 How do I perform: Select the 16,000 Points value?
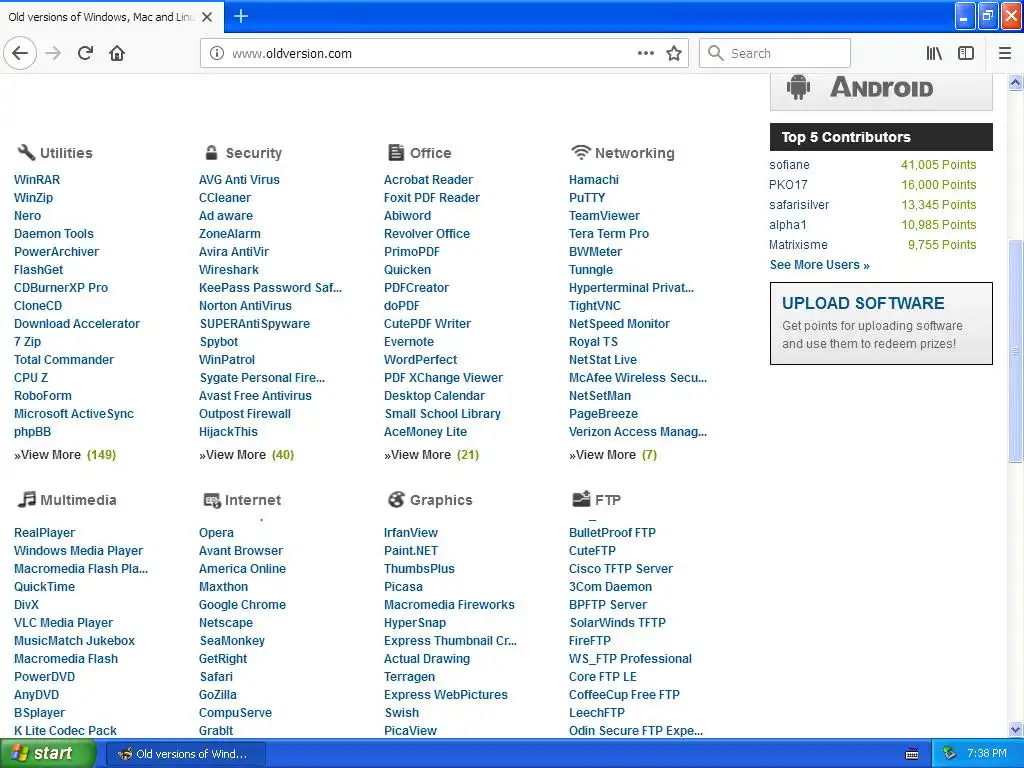coord(938,185)
